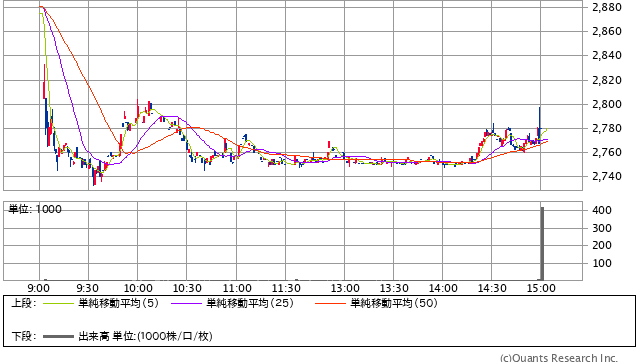The image size is (638, 362).
Task: Click the 14:00 time axis label
Action: pyautogui.click(x=443, y=288)
